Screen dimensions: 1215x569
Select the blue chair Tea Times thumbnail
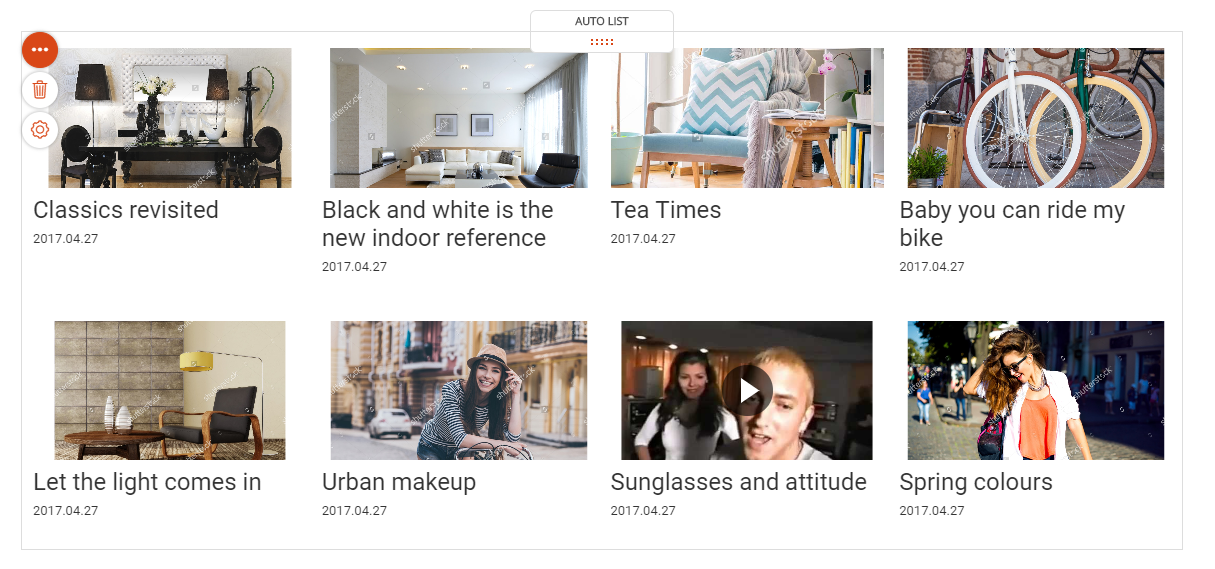click(747, 118)
